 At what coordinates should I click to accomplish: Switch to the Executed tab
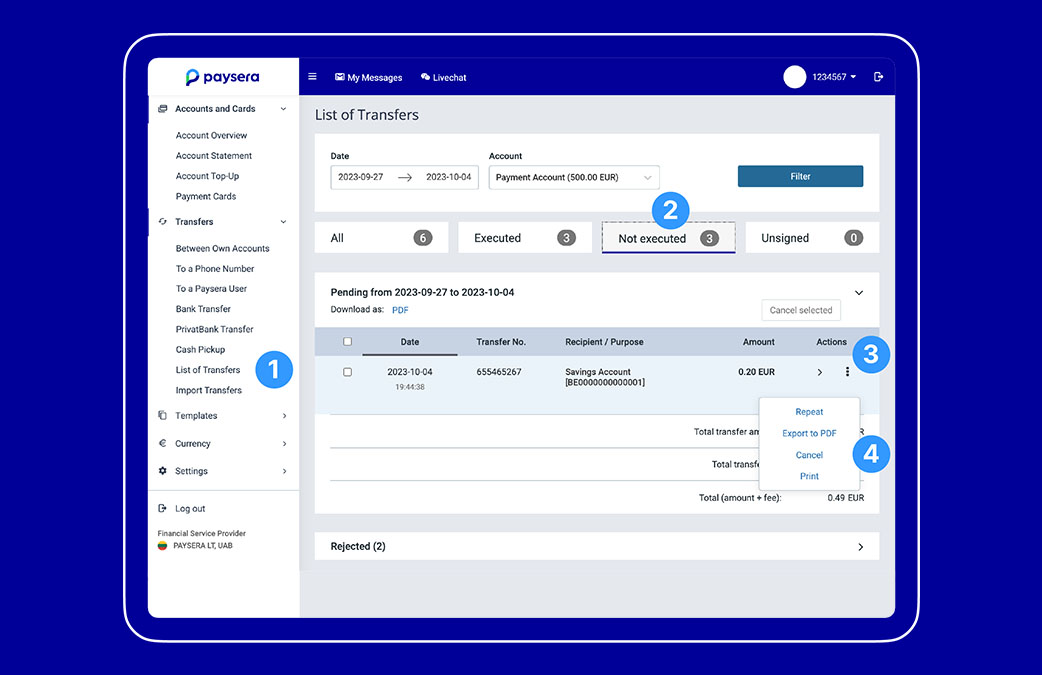coord(525,238)
